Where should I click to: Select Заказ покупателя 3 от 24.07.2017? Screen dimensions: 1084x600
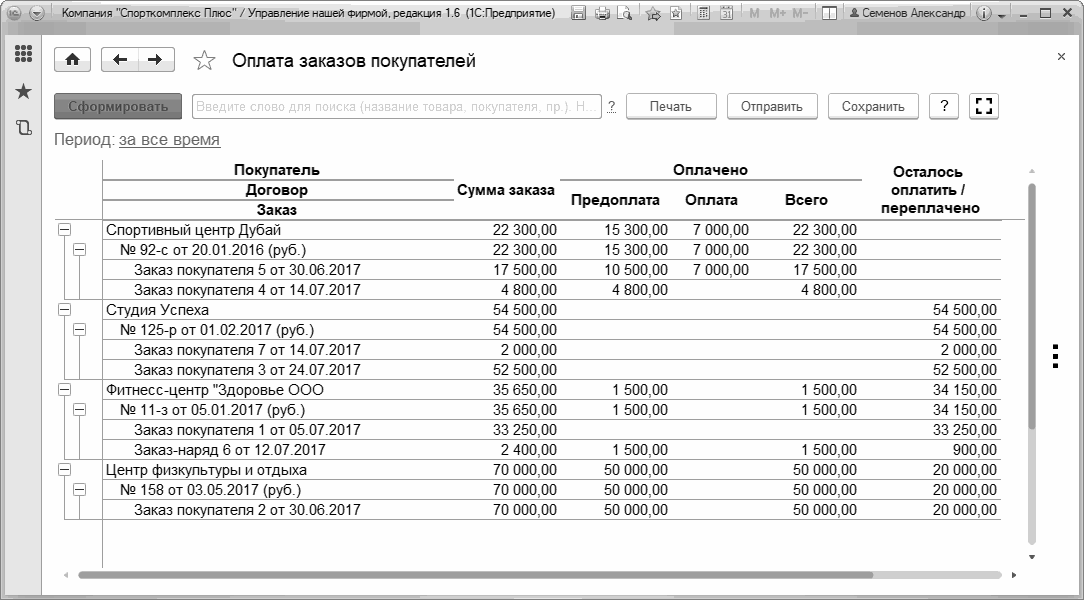247,370
